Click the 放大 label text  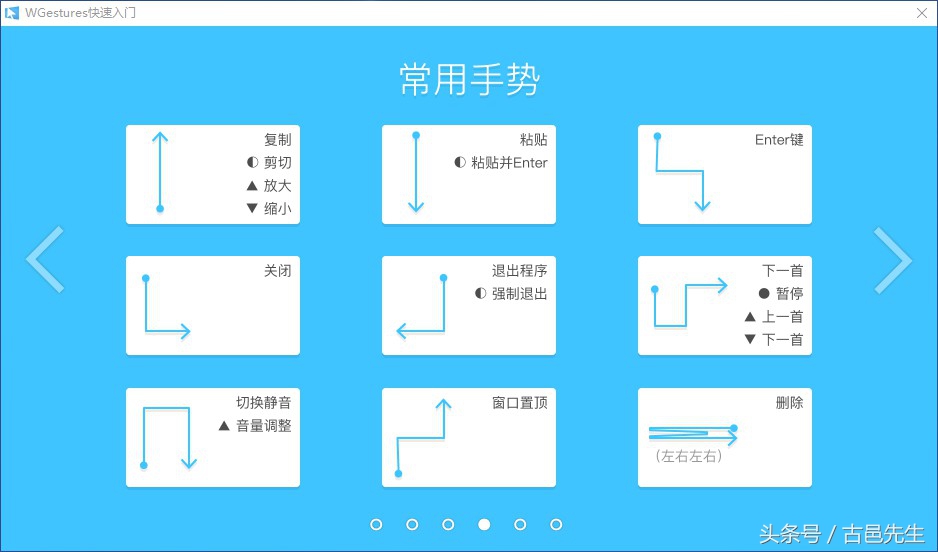point(278,185)
